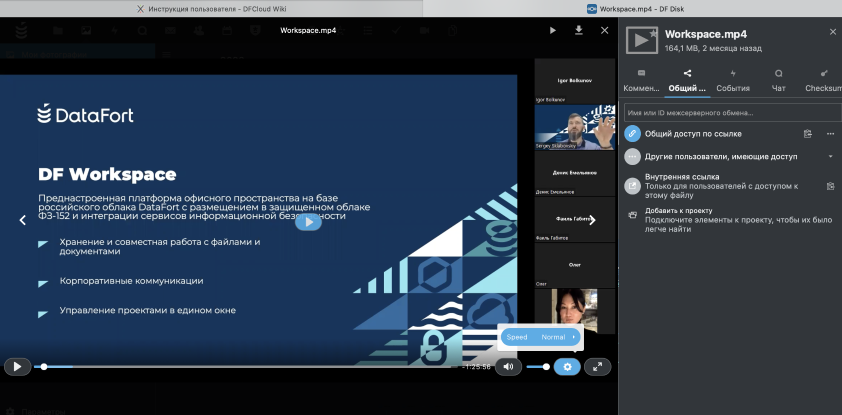This screenshot has width=842, height=415.
Task: Adjust the volume slider handle
Action: point(546,367)
